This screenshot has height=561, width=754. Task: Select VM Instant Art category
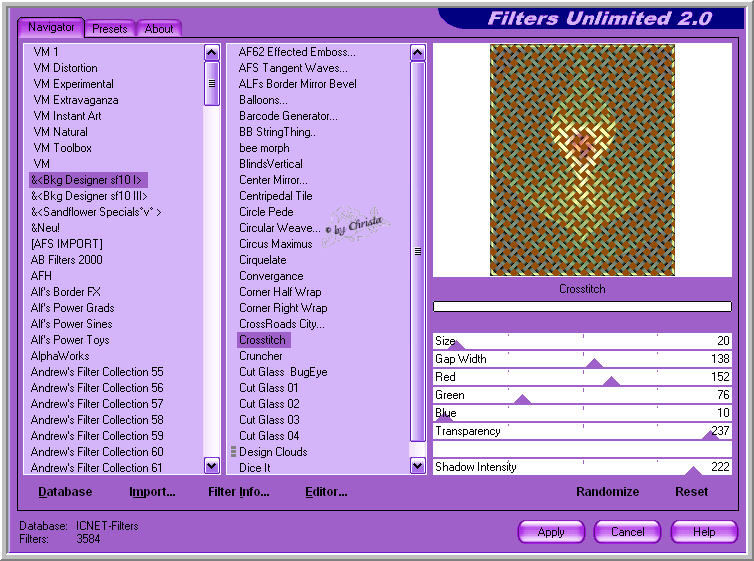(67, 116)
